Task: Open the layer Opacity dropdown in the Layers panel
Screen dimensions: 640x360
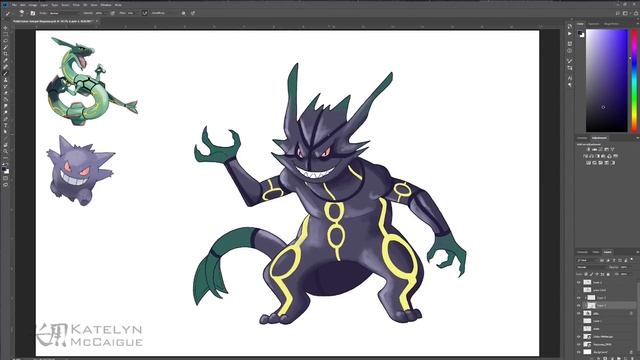Action: [631, 267]
